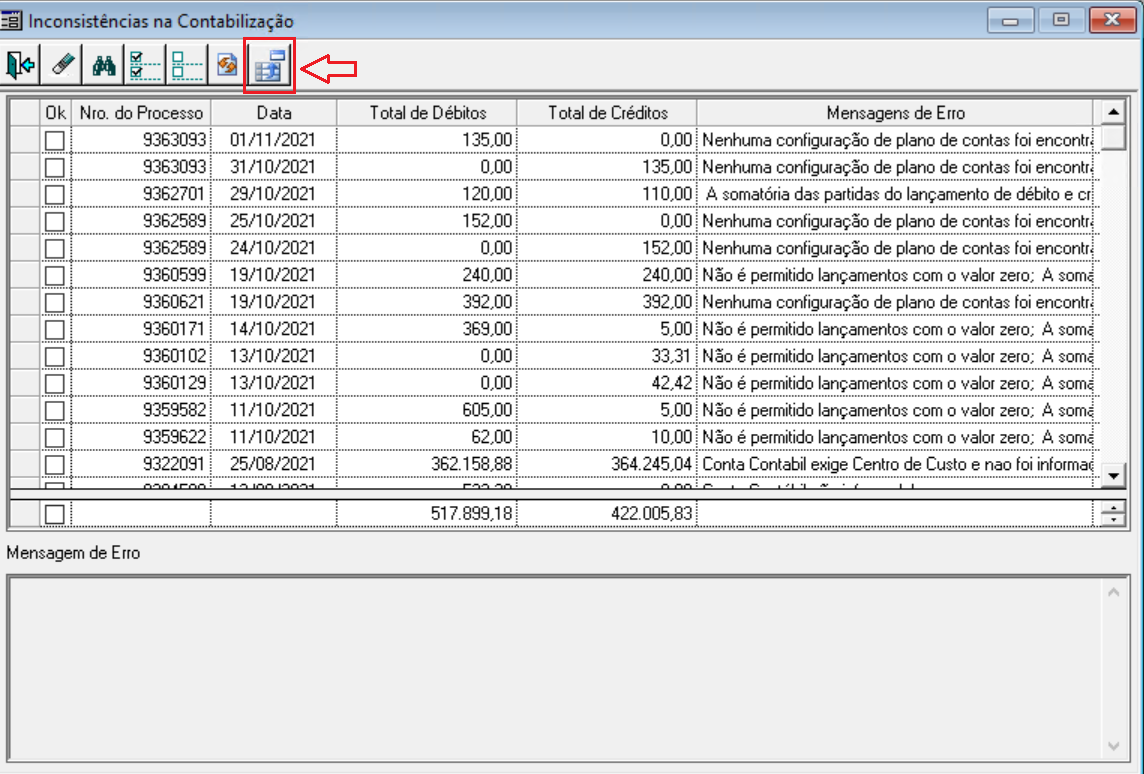Tick Ok checkbox for 9362589 dated 24/10/2021
This screenshot has height=774, width=1144.
tap(55, 248)
